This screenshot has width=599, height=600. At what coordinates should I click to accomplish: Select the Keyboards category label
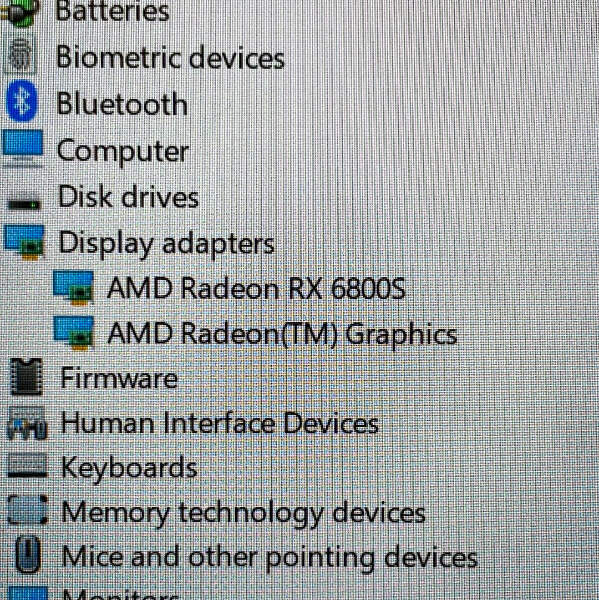coord(129,468)
